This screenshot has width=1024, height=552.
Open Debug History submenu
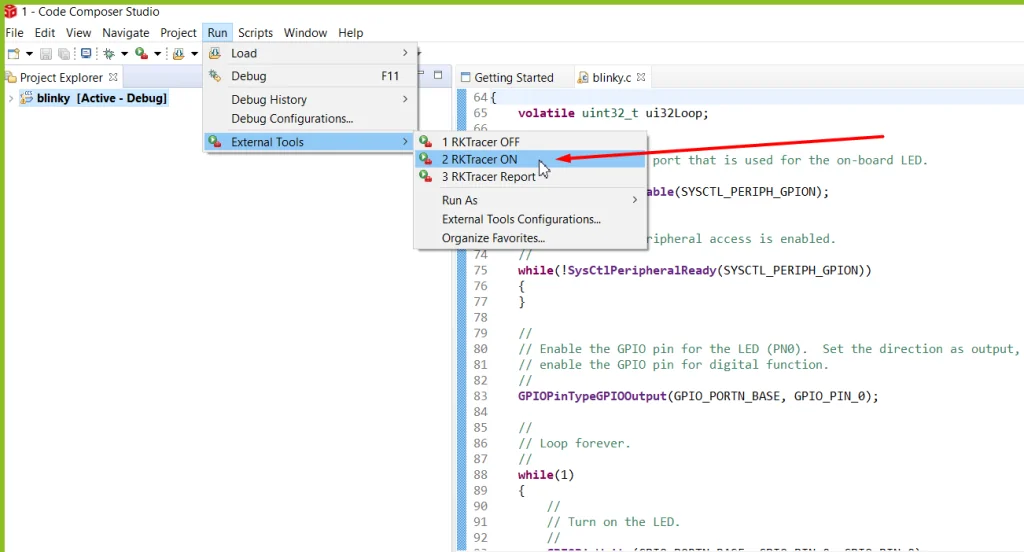point(310,99)
